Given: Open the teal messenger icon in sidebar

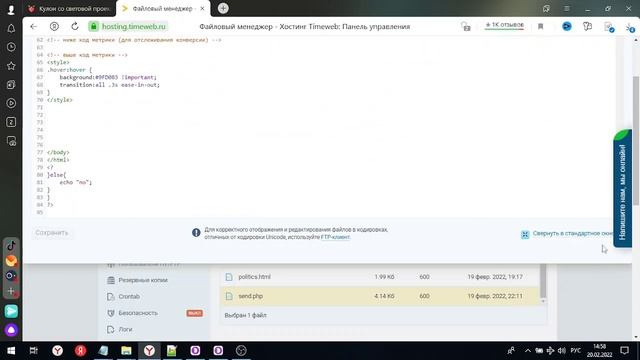Looking at the screenshot, I should tap(11, 311).
